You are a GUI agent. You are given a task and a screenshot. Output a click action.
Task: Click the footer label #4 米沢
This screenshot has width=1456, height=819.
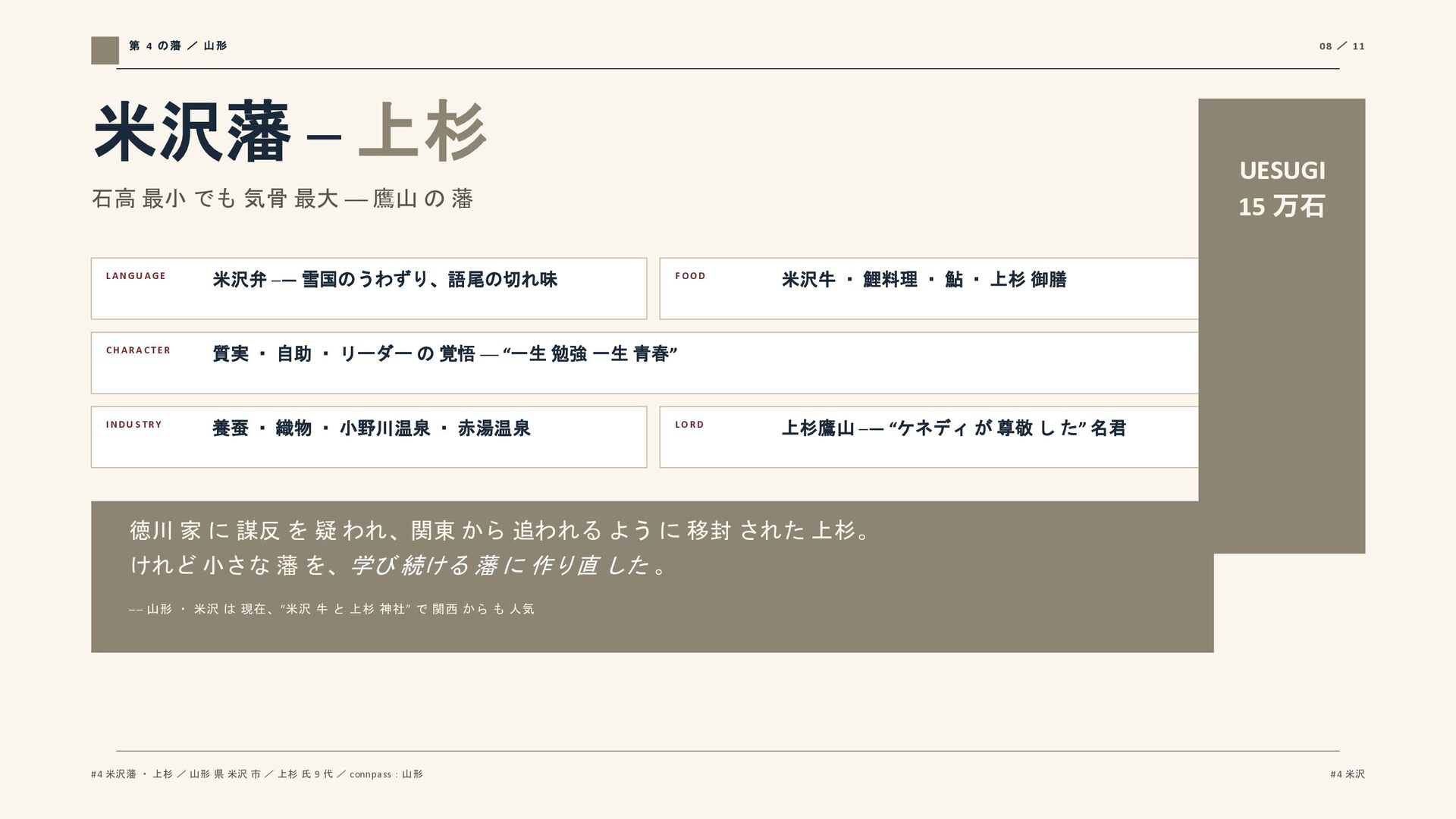coord(1348,774)
